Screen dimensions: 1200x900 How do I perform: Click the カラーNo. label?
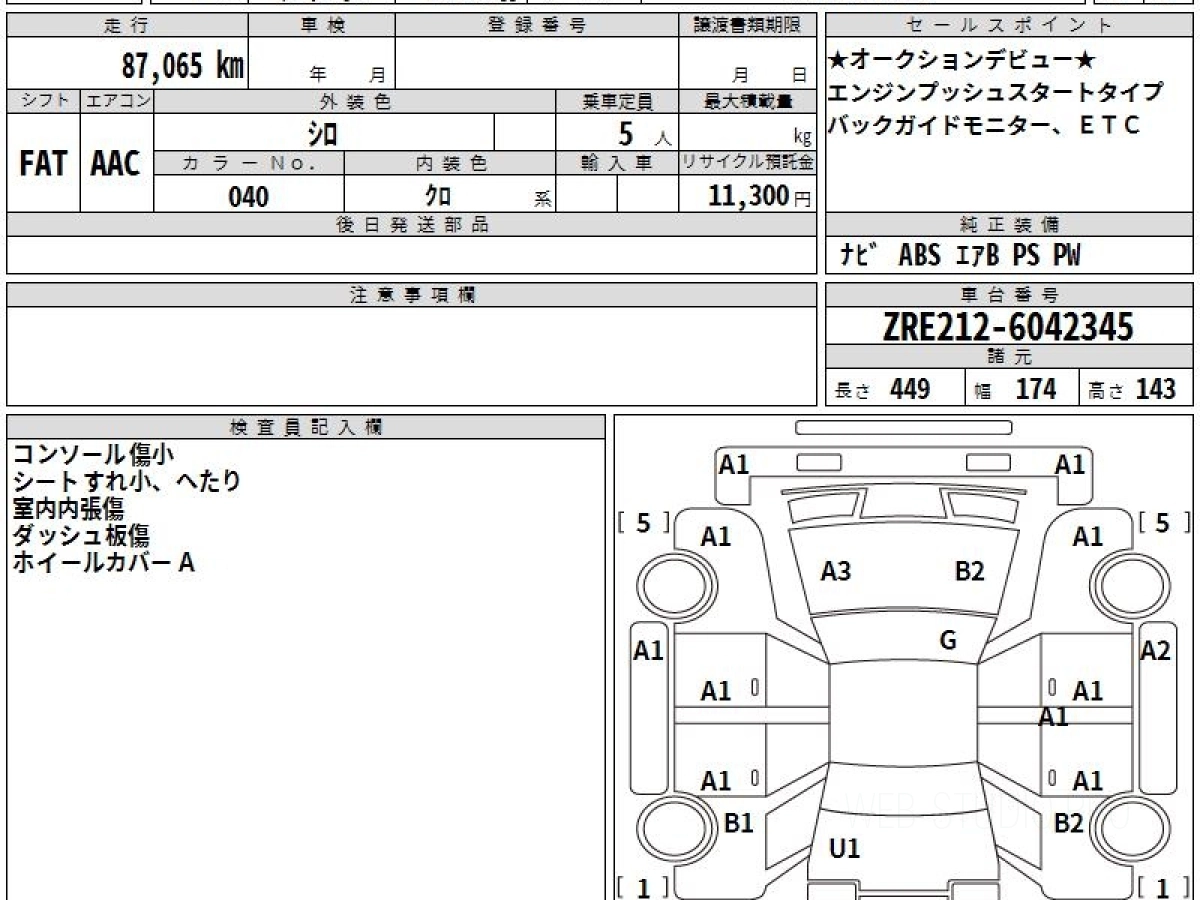(249, 163)
